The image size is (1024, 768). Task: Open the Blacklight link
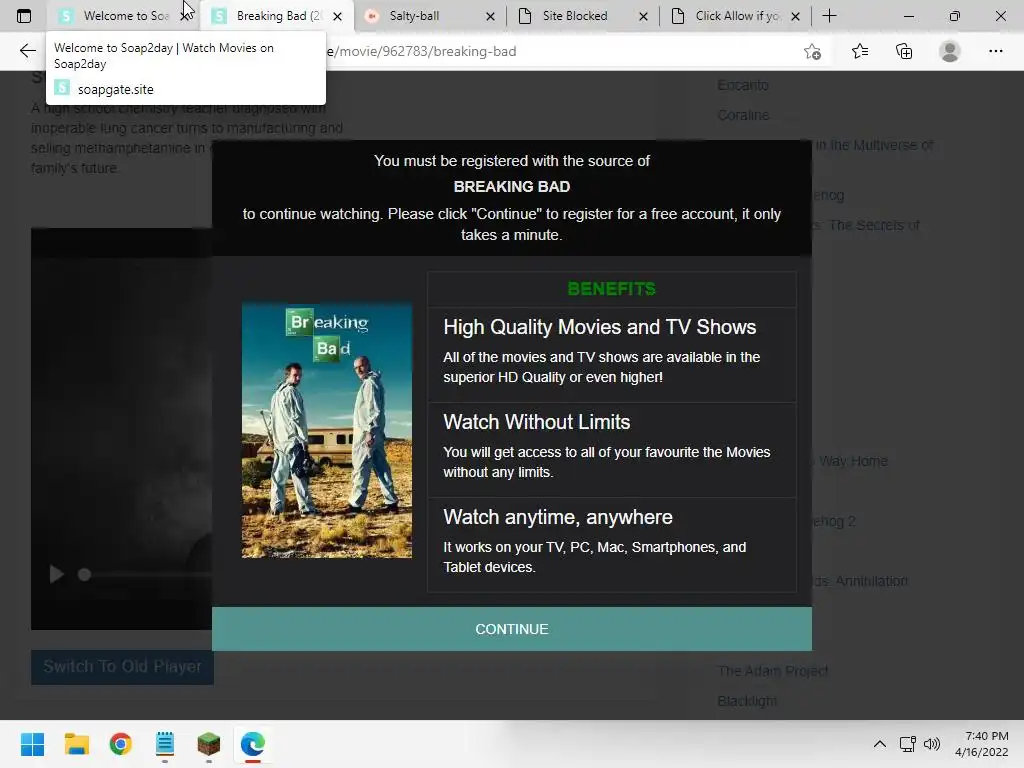[x=747, y=701]
